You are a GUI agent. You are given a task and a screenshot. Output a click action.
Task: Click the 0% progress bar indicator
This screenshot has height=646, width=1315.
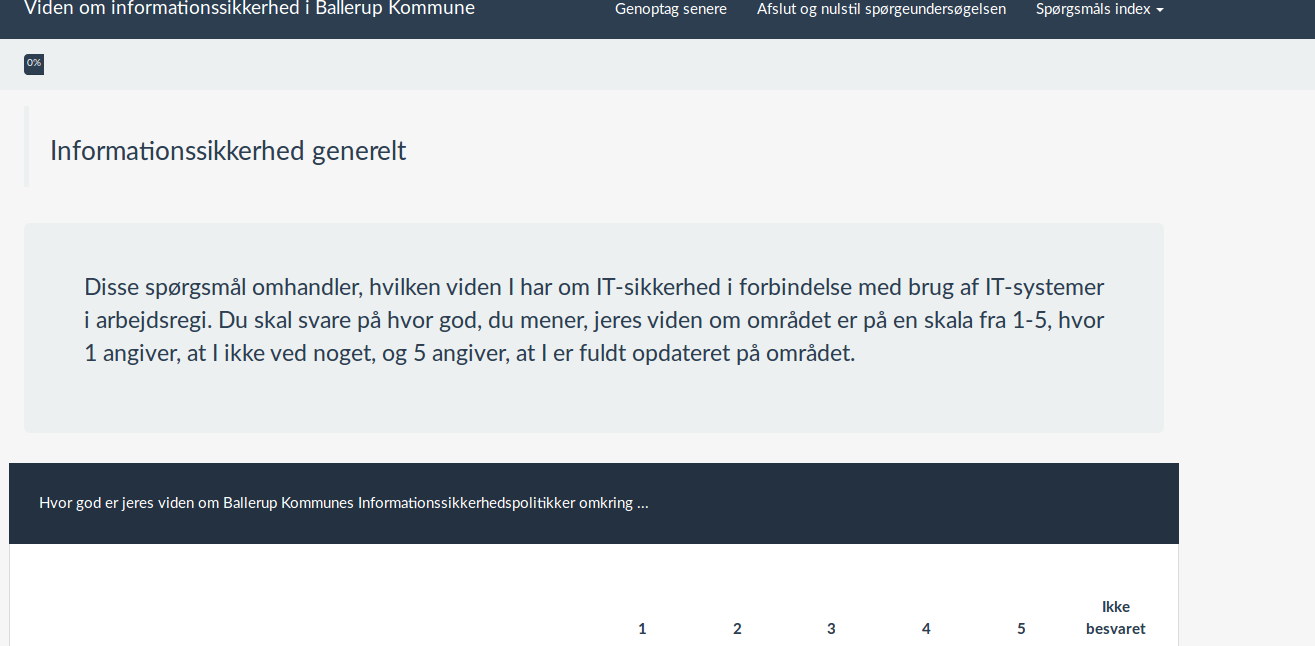click(34, 63)
